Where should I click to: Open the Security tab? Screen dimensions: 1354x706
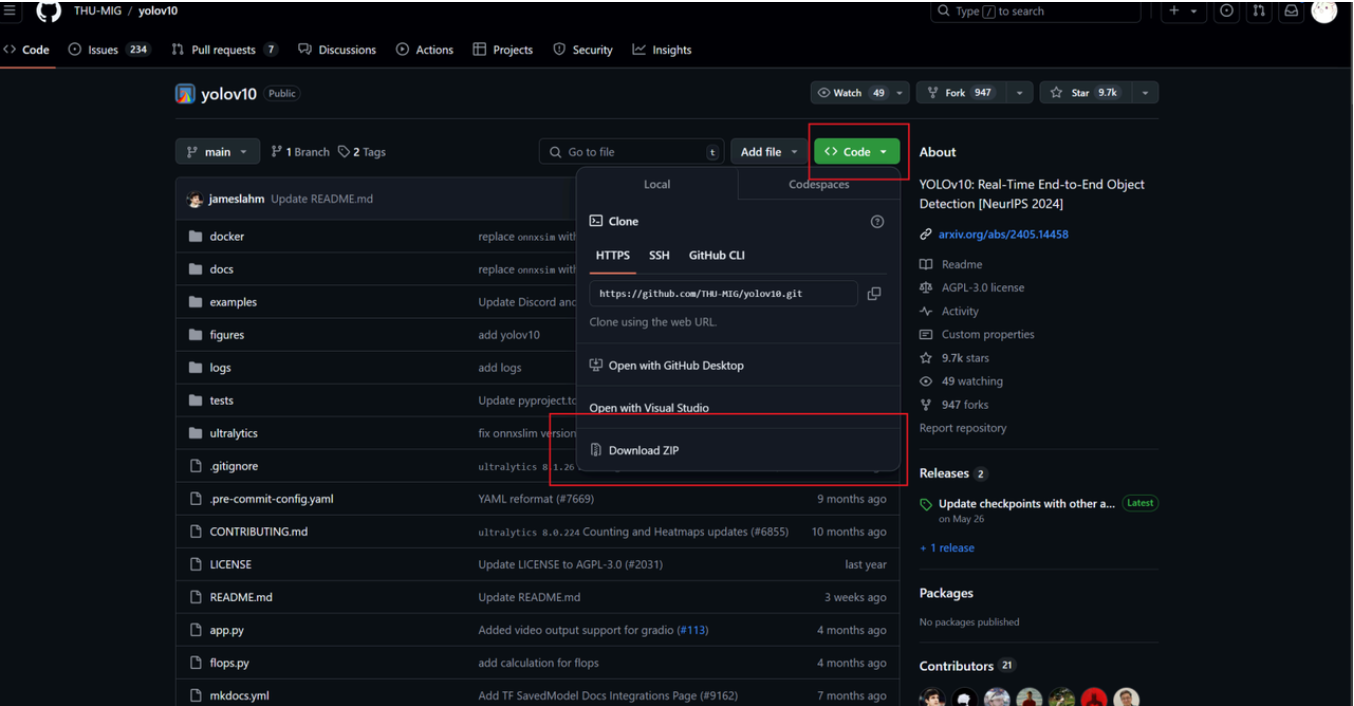tap(583, 50)
